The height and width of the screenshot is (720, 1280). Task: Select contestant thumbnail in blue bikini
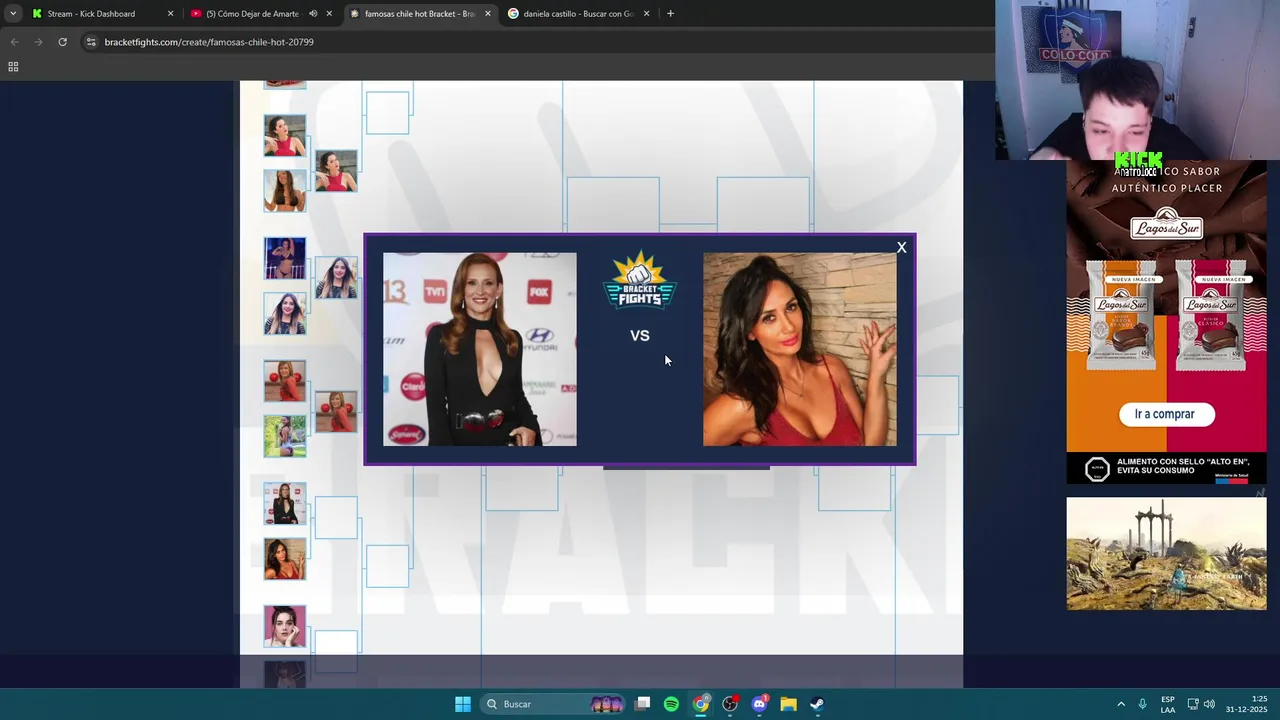click(x=285, y=258)
